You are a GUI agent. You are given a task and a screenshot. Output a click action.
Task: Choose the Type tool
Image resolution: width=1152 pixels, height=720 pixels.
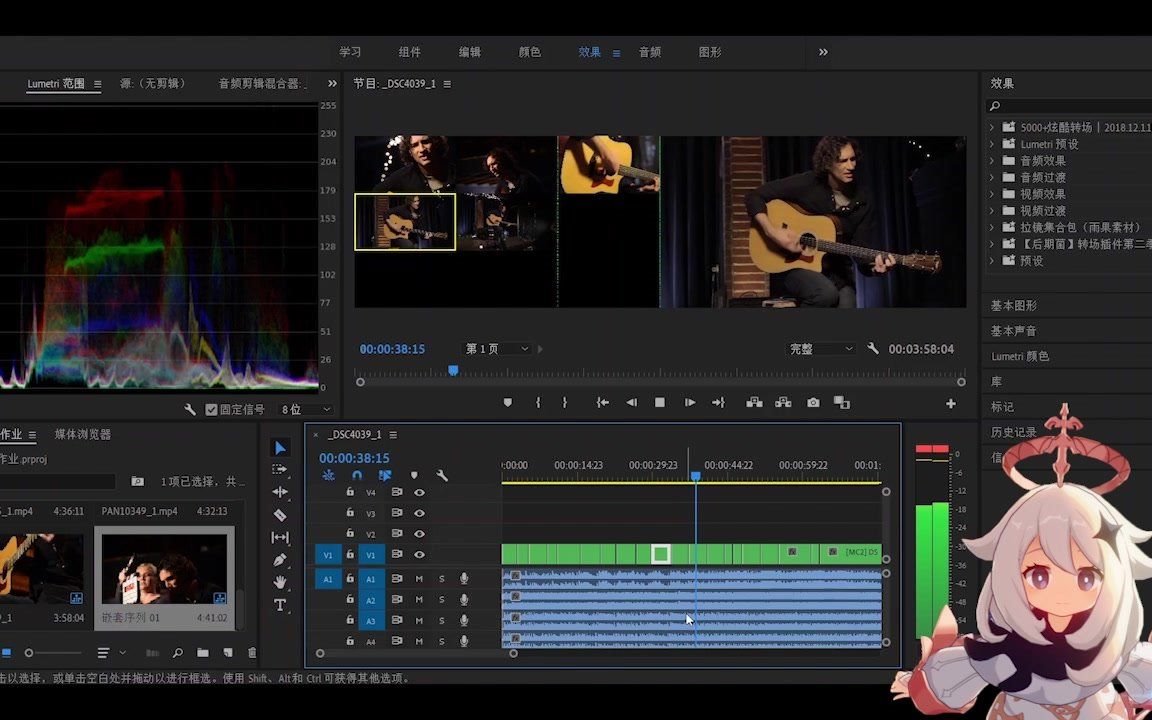(x=280, y=605)
